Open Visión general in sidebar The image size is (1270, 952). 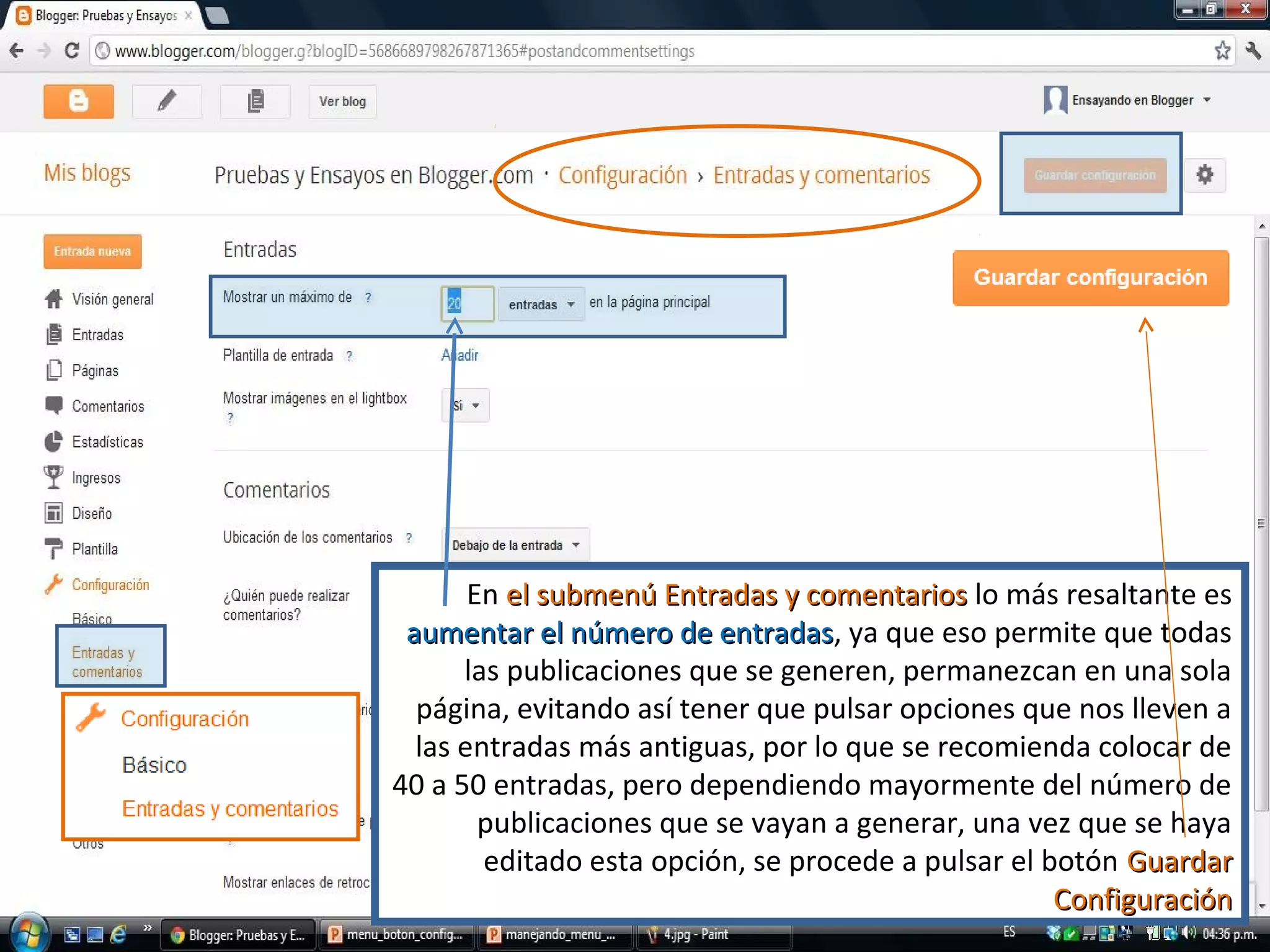click(112, 299)
